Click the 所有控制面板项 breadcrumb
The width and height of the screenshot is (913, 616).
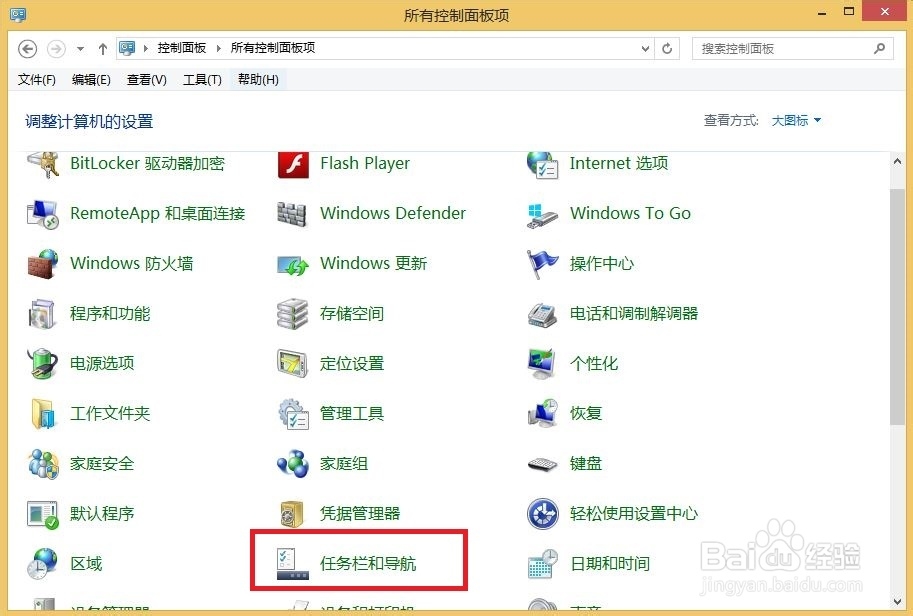(273, 48)
